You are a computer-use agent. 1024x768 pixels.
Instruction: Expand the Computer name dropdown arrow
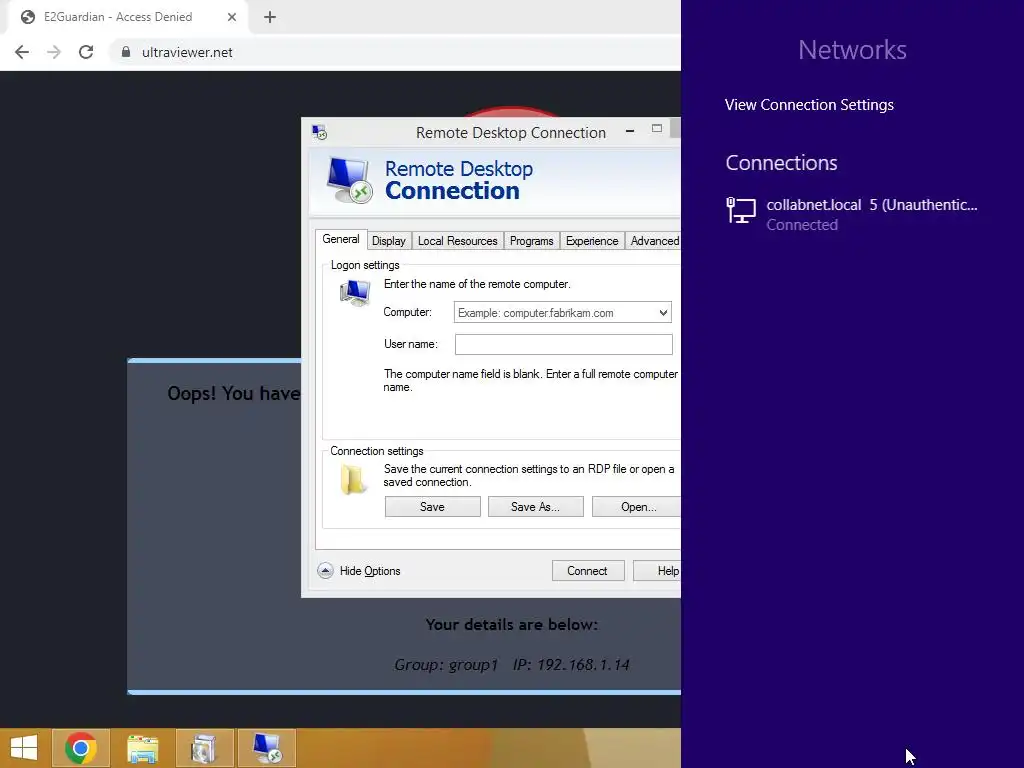[663, 313]
